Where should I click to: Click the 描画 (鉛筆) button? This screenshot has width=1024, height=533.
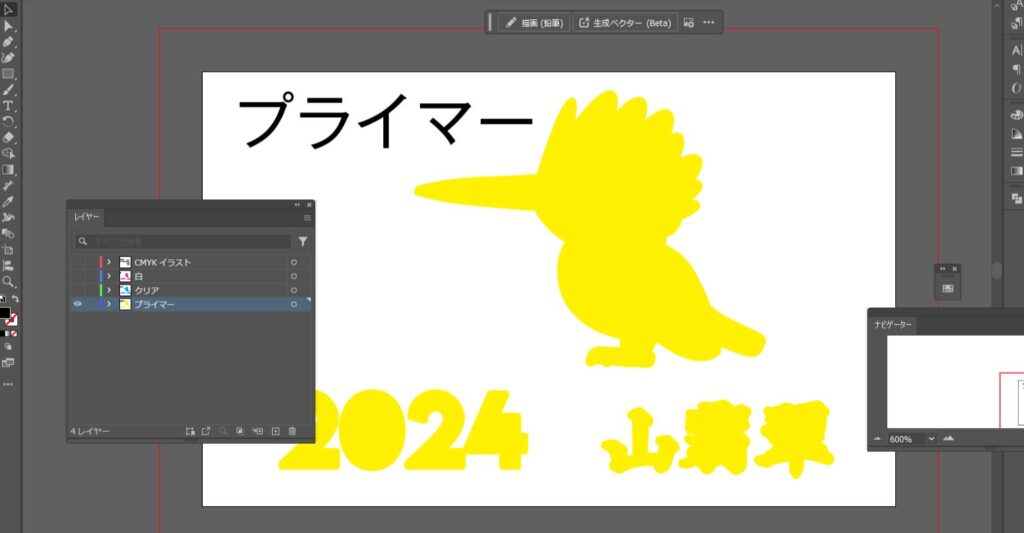pyautogui.click(x=535, y=22)
